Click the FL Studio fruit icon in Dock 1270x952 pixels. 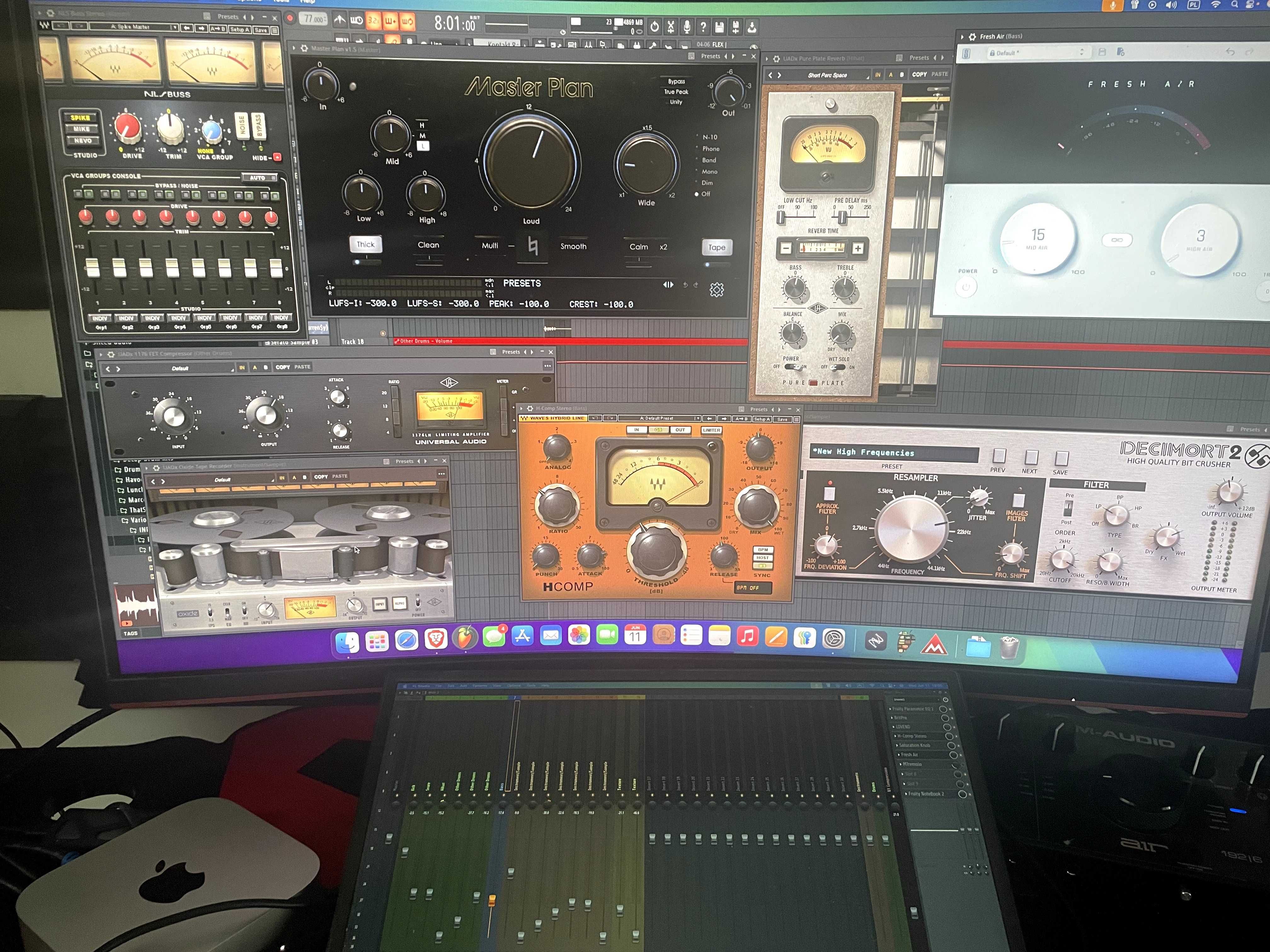coord(465,637)
